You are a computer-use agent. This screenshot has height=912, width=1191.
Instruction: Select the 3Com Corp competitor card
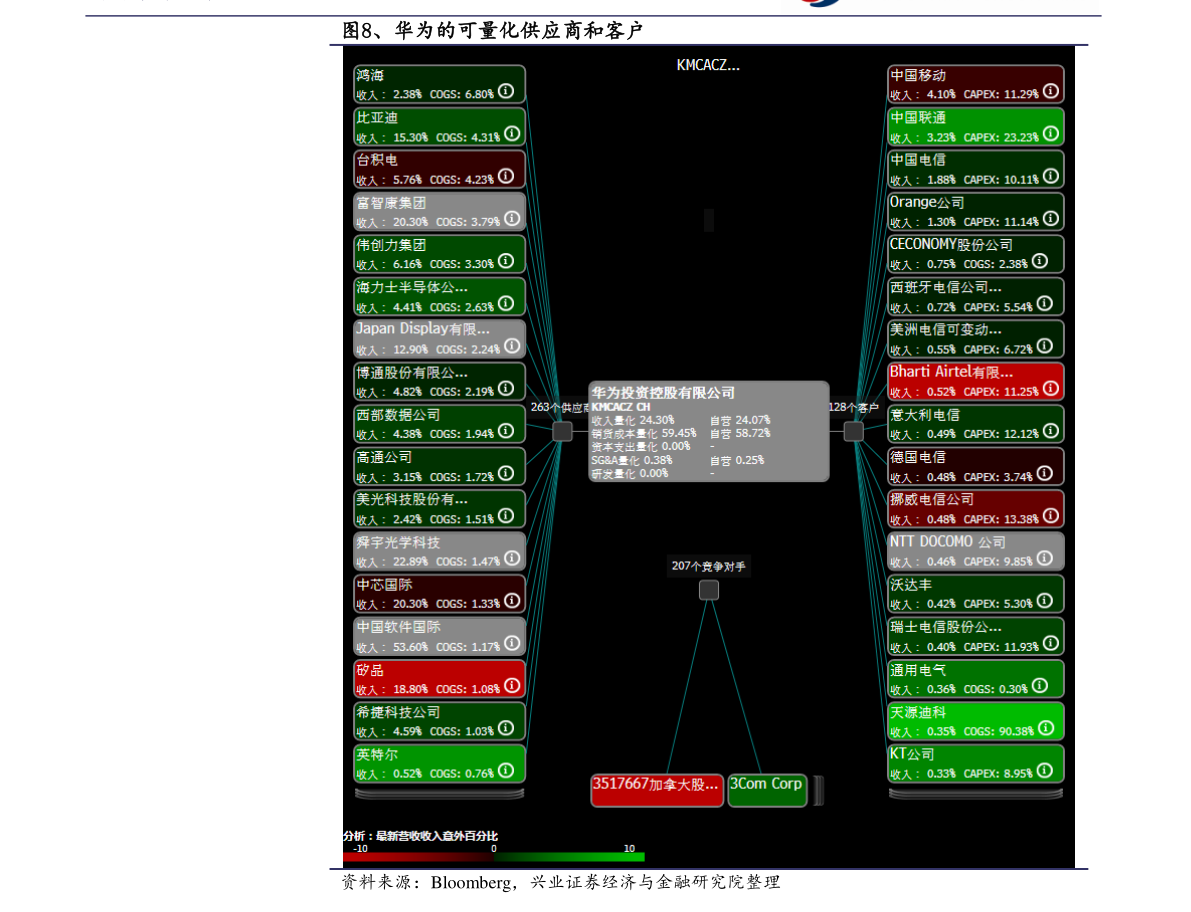pyautogui.click(x=766, y=790)
